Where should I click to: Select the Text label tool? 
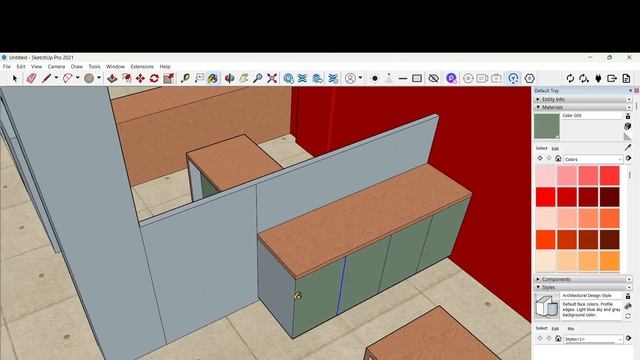coord(199,78)
